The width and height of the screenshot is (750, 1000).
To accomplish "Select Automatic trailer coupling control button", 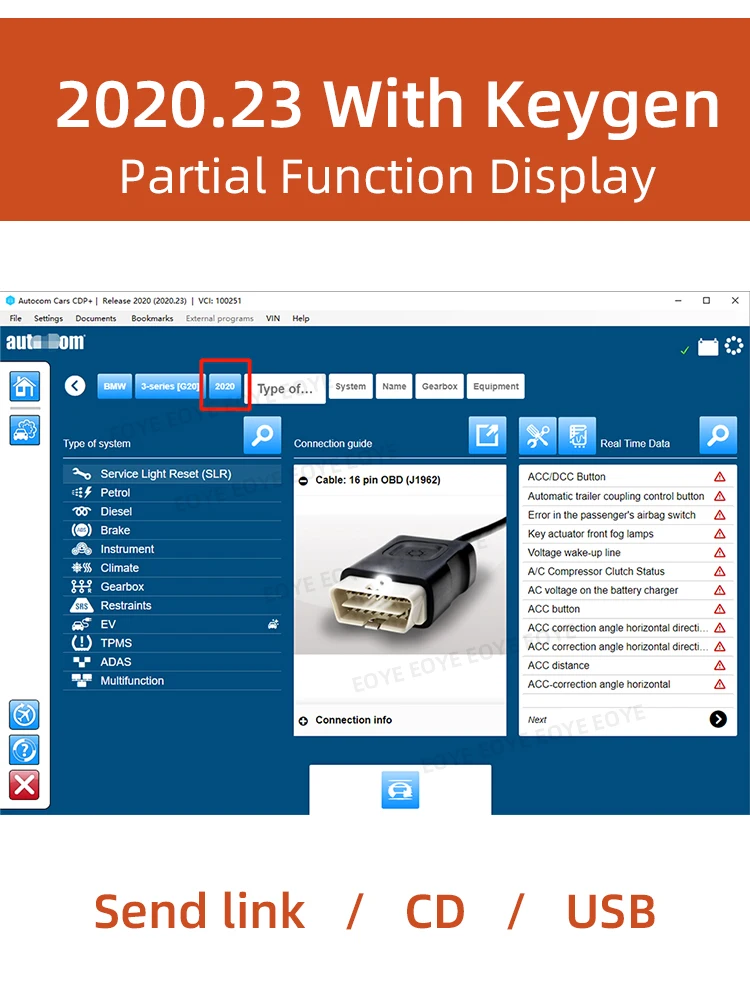I will [x=628, y=496].
